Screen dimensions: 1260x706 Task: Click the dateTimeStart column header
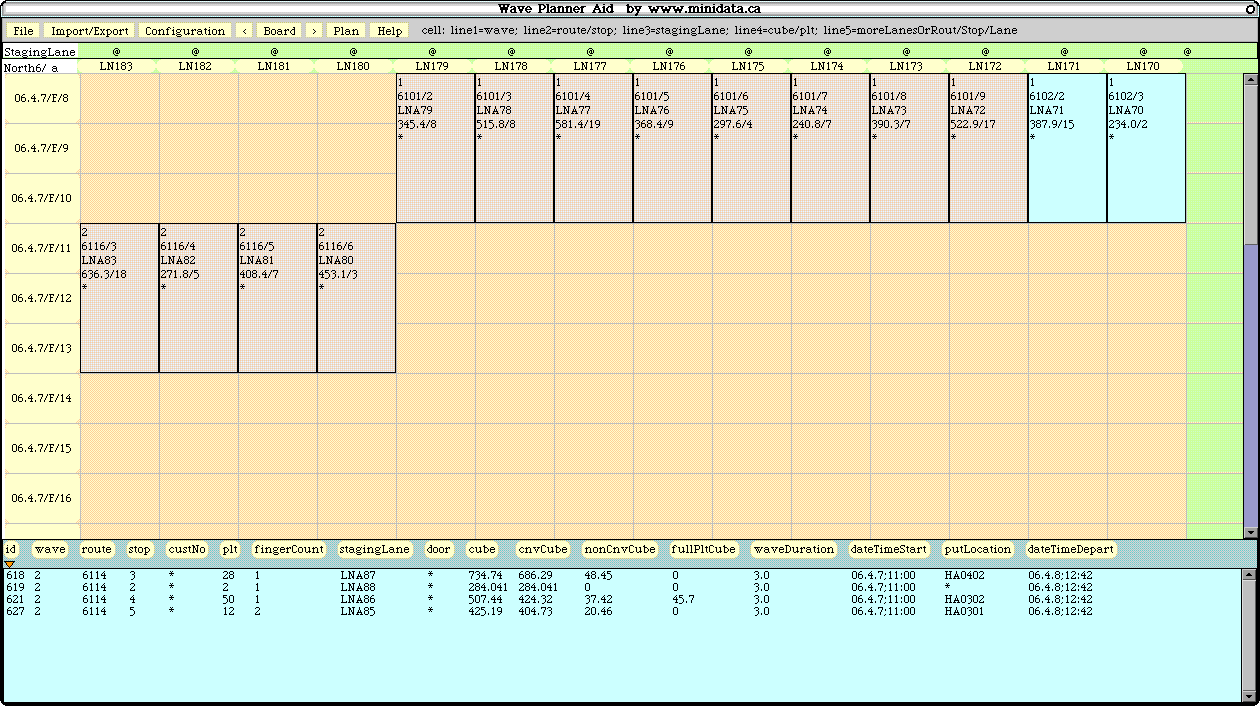(x=889, y=549)
